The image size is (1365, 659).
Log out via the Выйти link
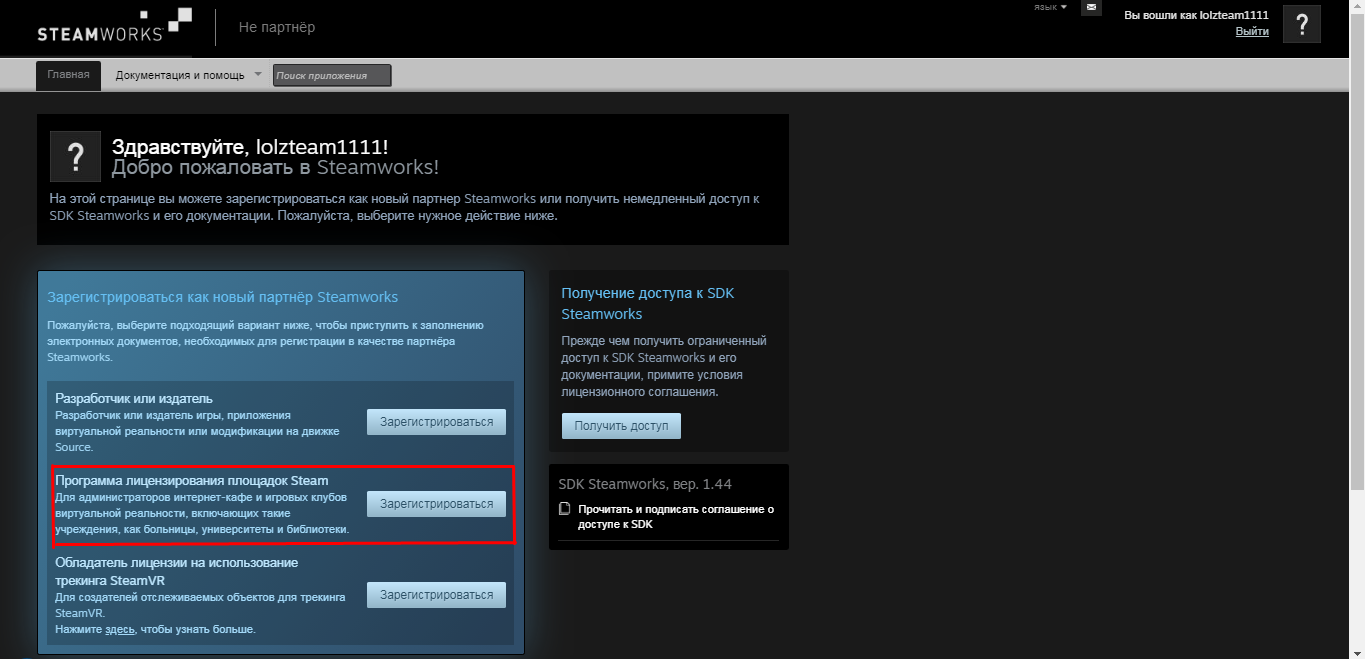tap(1251, 31)
